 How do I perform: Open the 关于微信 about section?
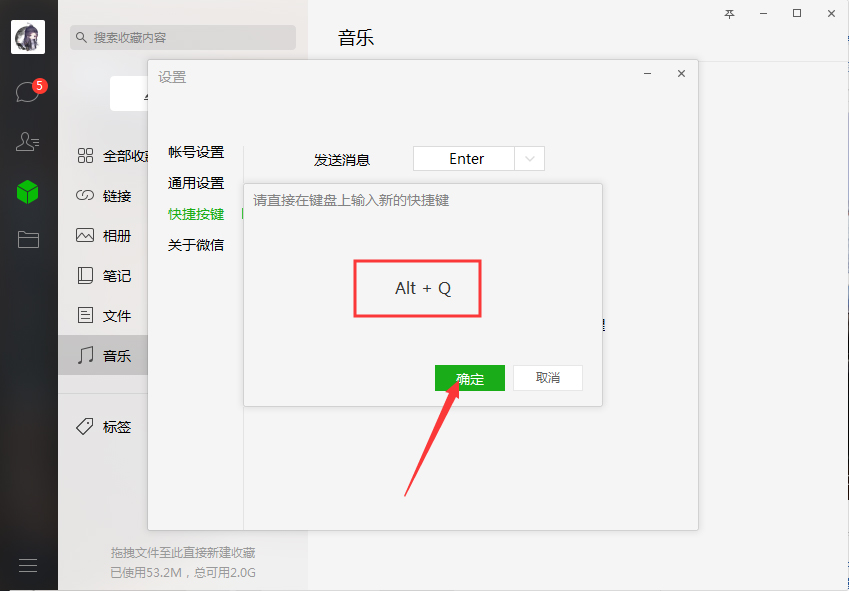(197, 244)
